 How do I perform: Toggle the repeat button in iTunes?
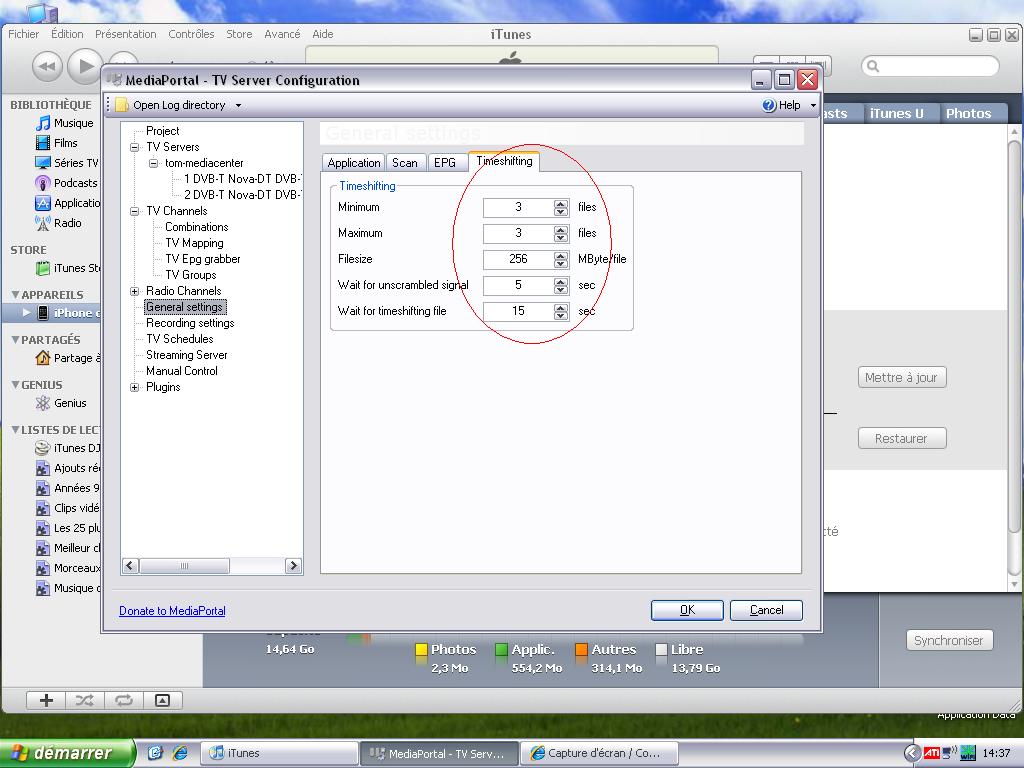(x=123, y=700)
